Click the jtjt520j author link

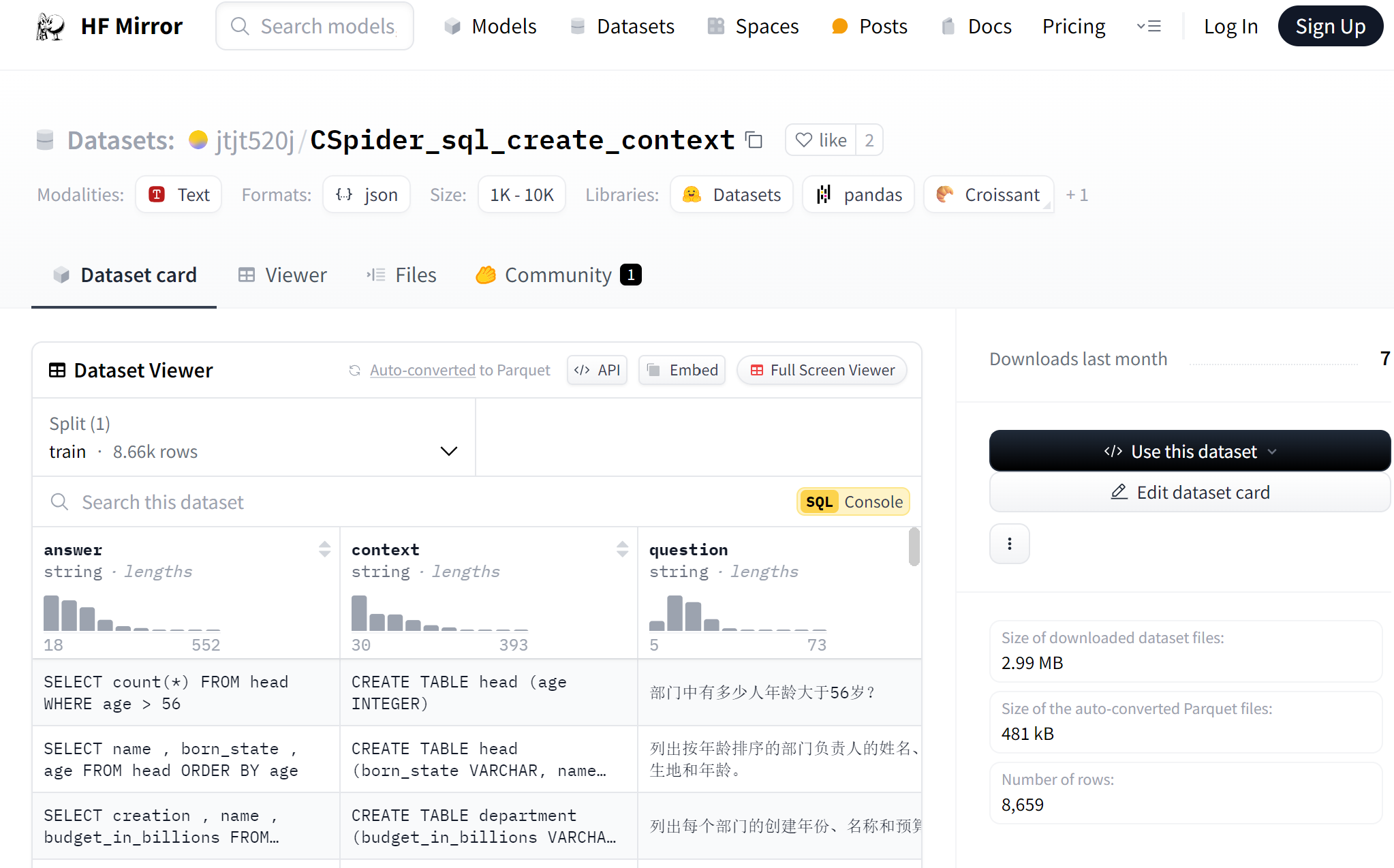click(254, 140)
